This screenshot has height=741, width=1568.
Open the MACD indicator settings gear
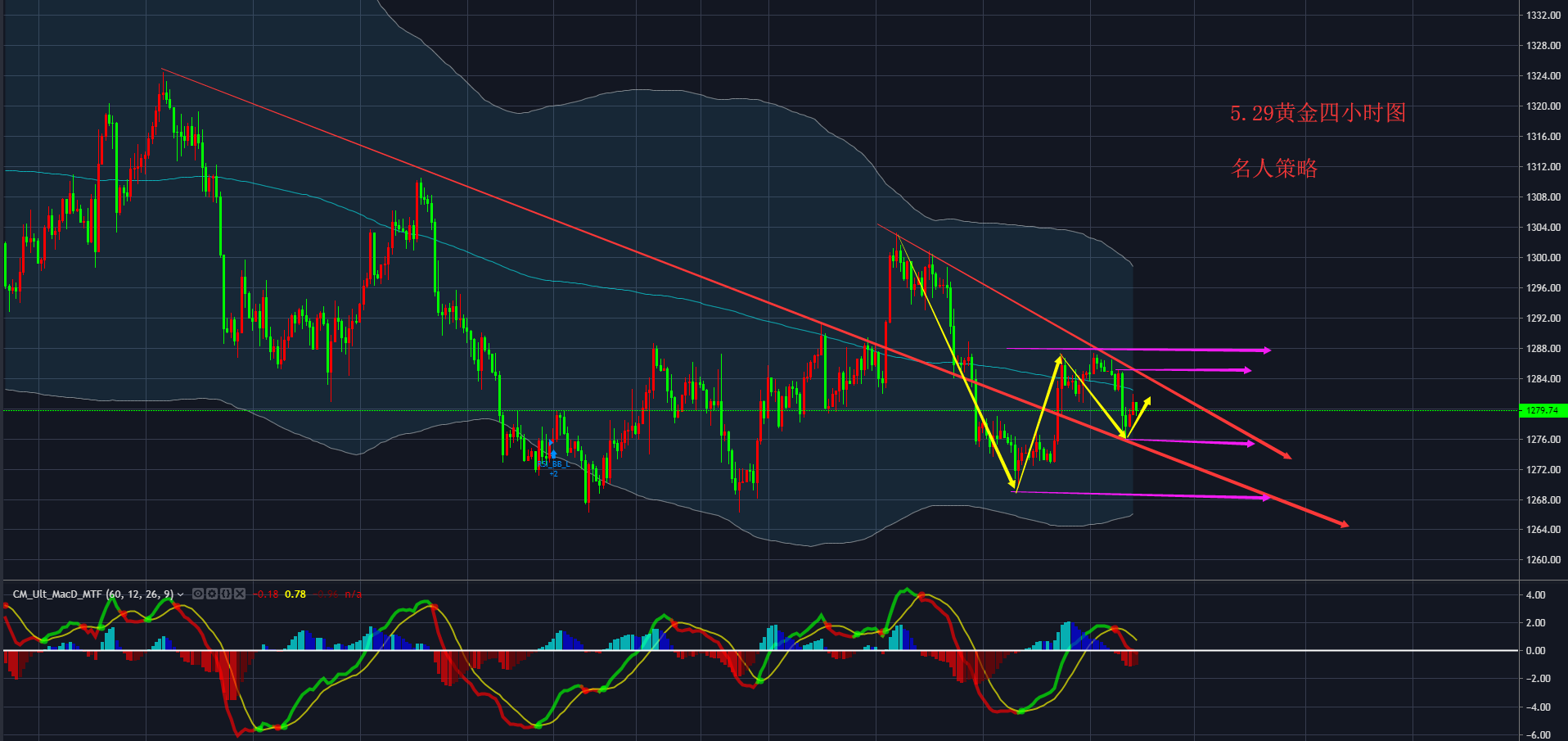[211, 594]
